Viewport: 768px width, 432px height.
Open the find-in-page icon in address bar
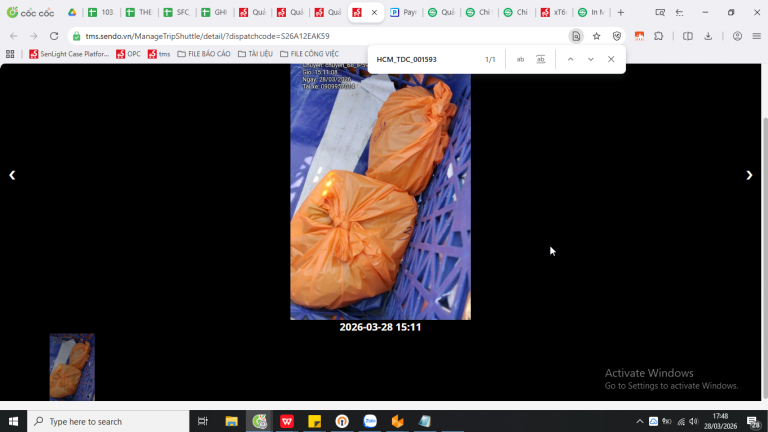point(576,36)
